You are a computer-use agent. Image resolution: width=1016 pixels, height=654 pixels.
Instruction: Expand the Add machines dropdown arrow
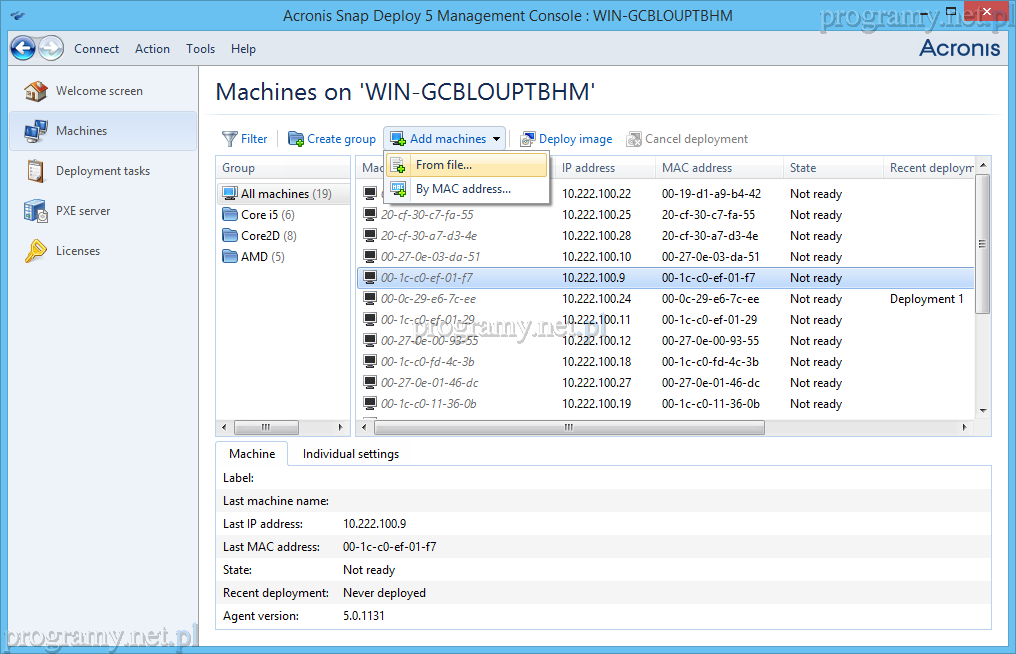coord(497,139)
